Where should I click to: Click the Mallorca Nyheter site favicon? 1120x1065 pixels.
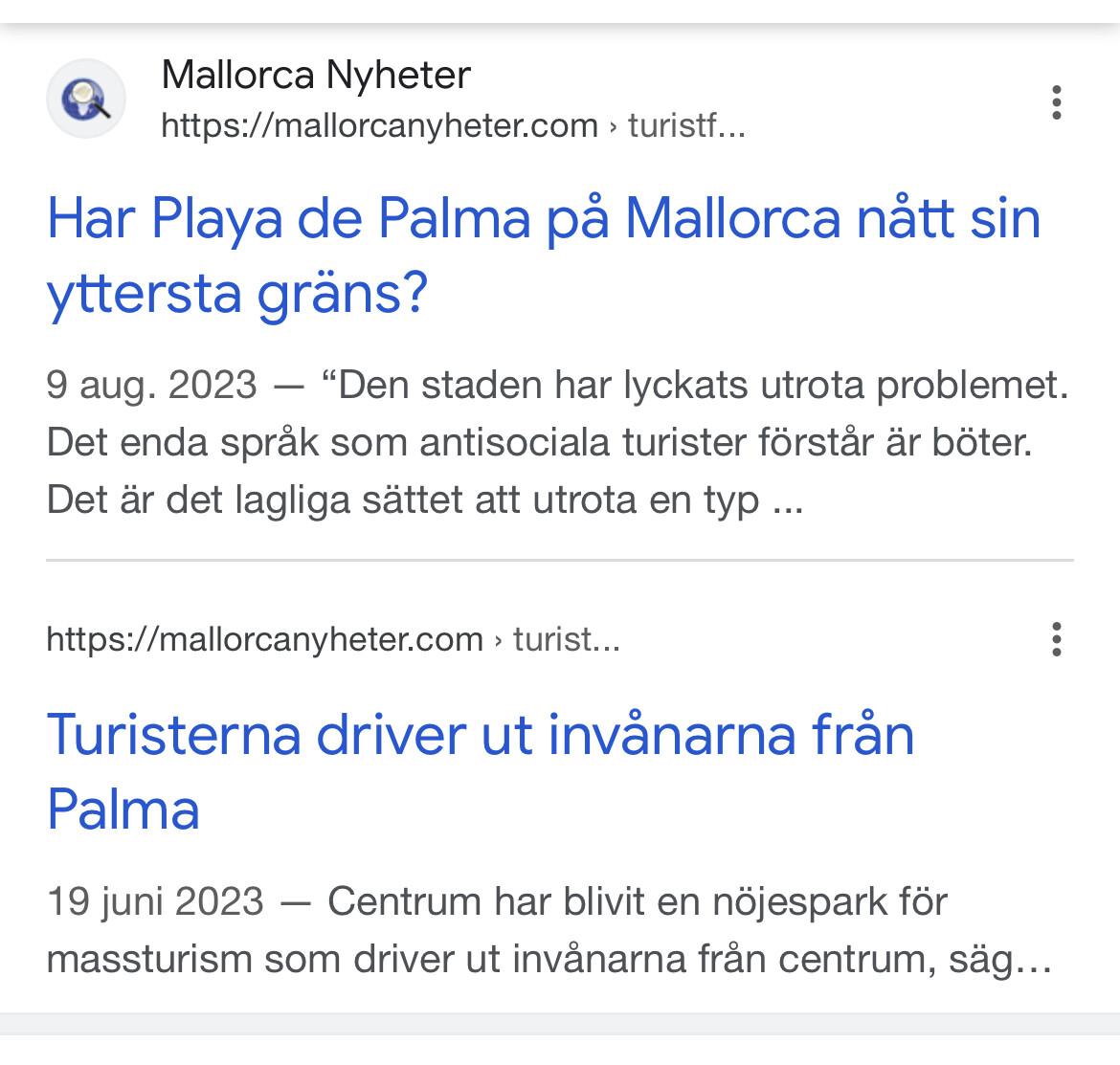click(x=86, y=100)
